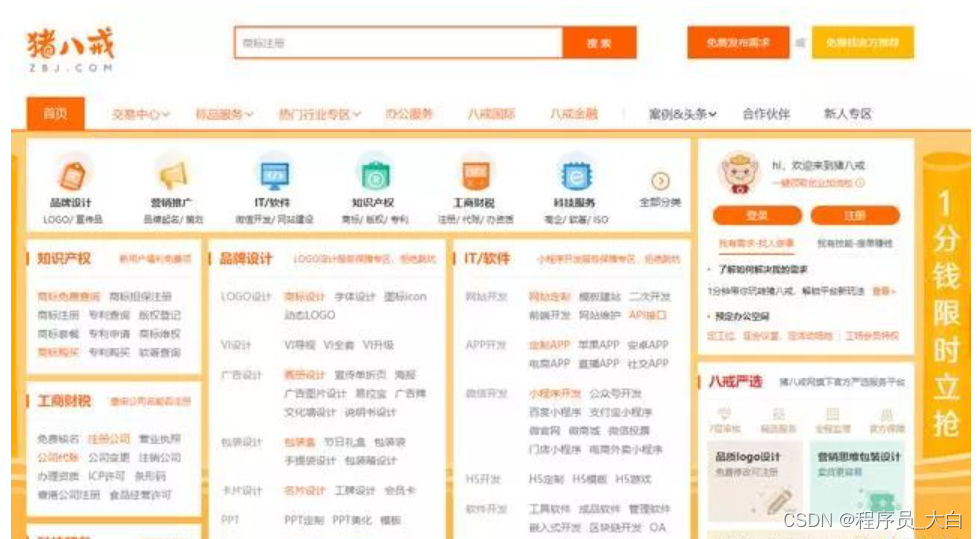977x539 pixels.
Task: Open the 营业执照 link
Action: tap(160, 439)
